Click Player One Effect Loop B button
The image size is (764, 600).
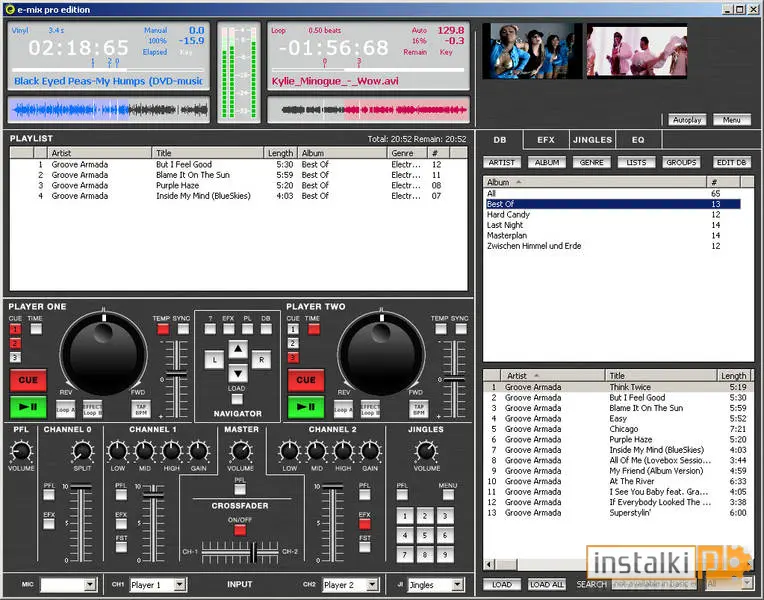tap(92, 409)
